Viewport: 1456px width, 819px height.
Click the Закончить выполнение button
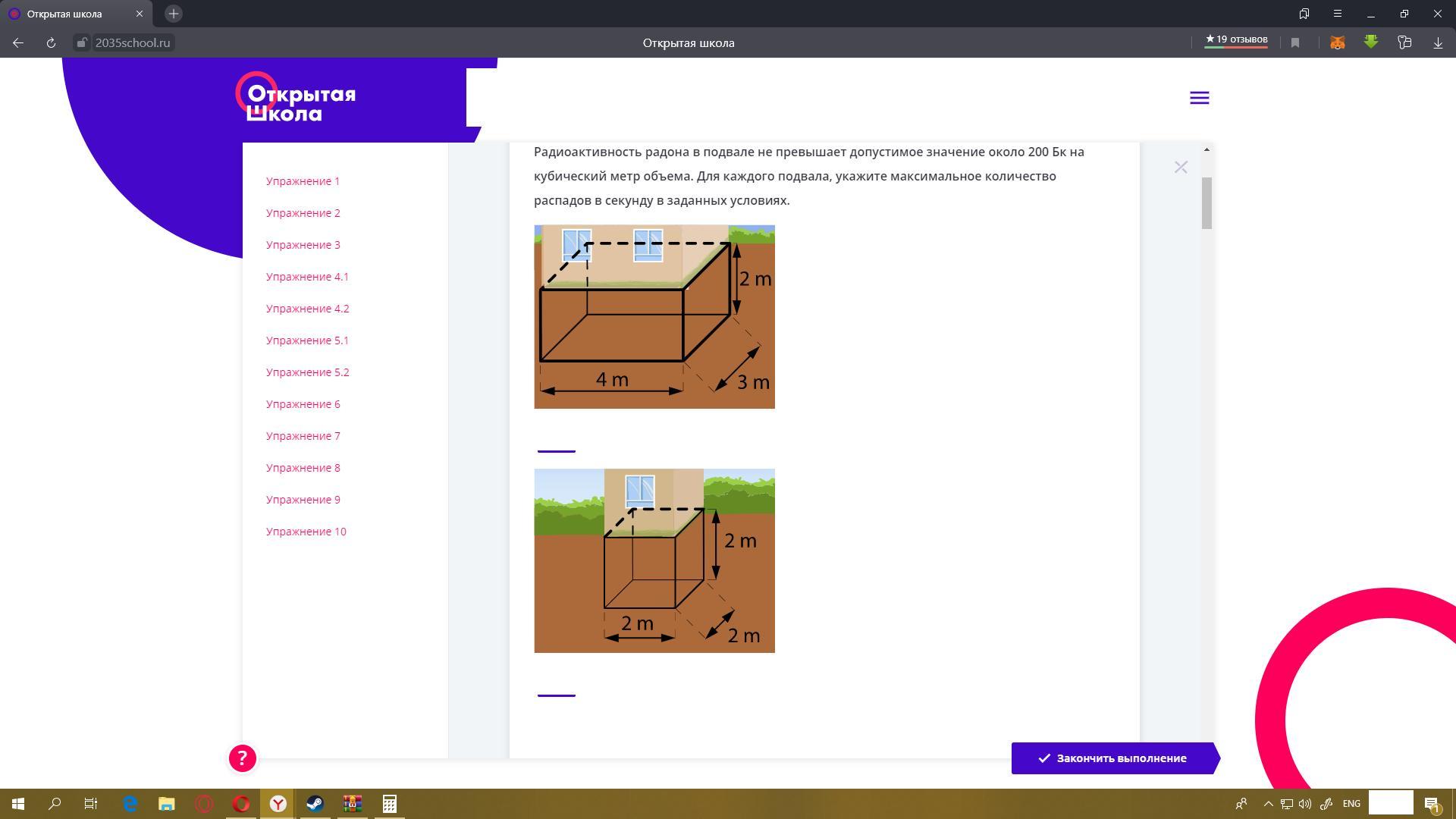pyautogui.click(x=1112, y=758)
